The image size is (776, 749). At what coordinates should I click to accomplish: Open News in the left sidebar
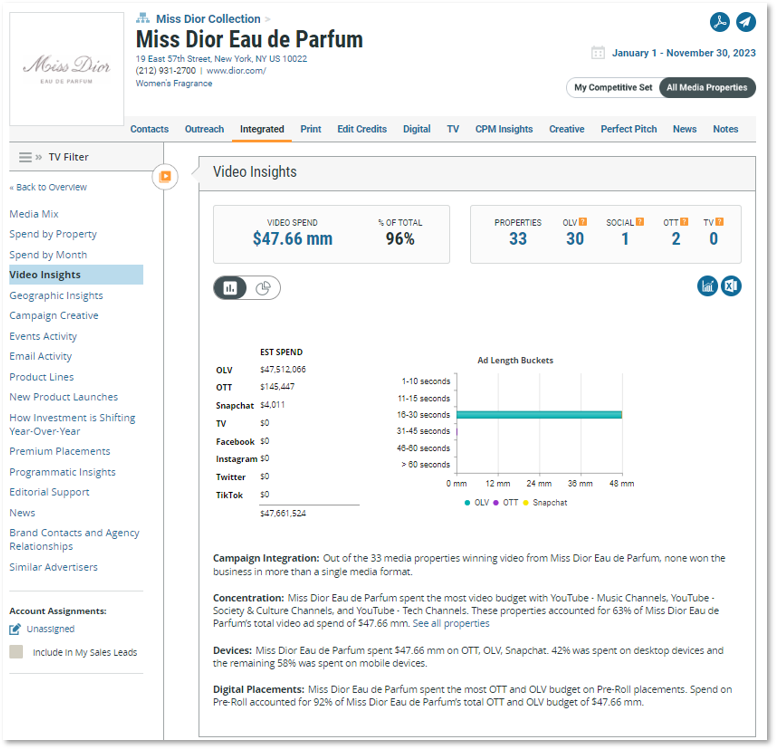pyautogui.click(x=22, y=512)
